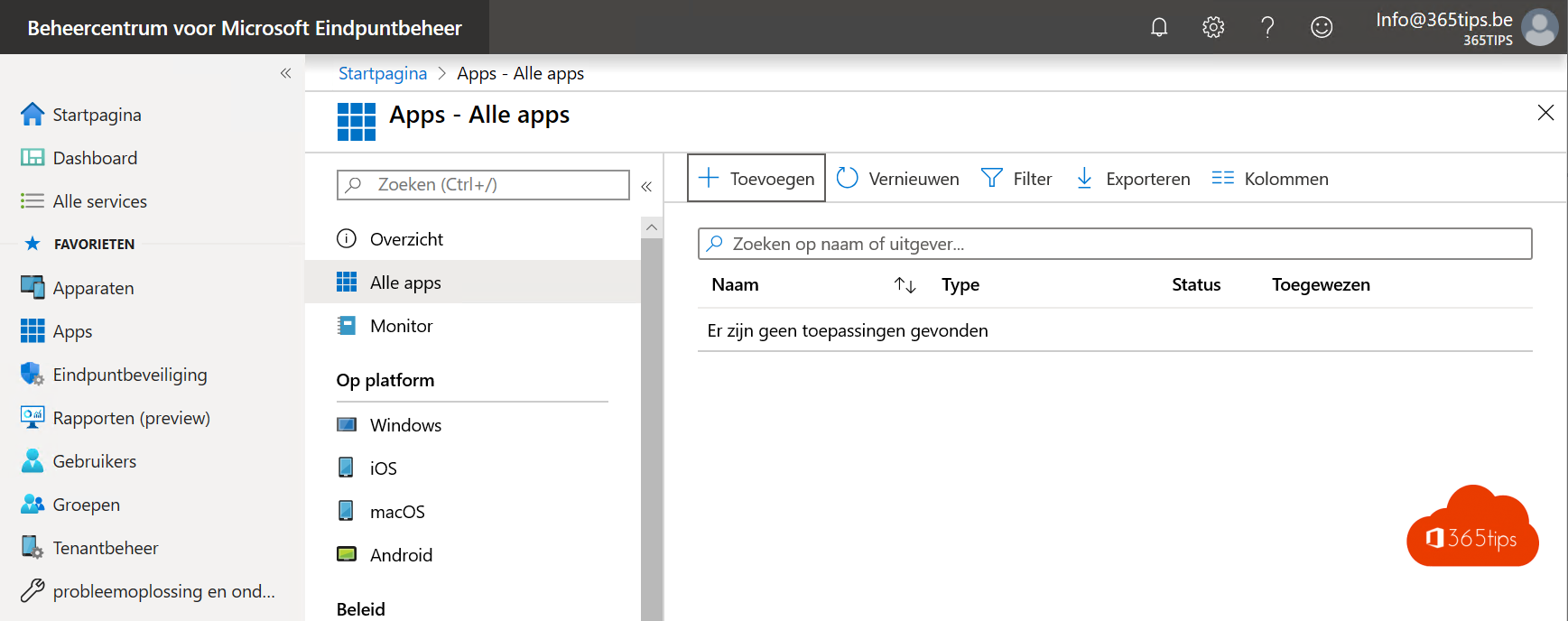Open notifications bell icon
This screenshot has height=621, width=1568.
[x=1159, y=27]
